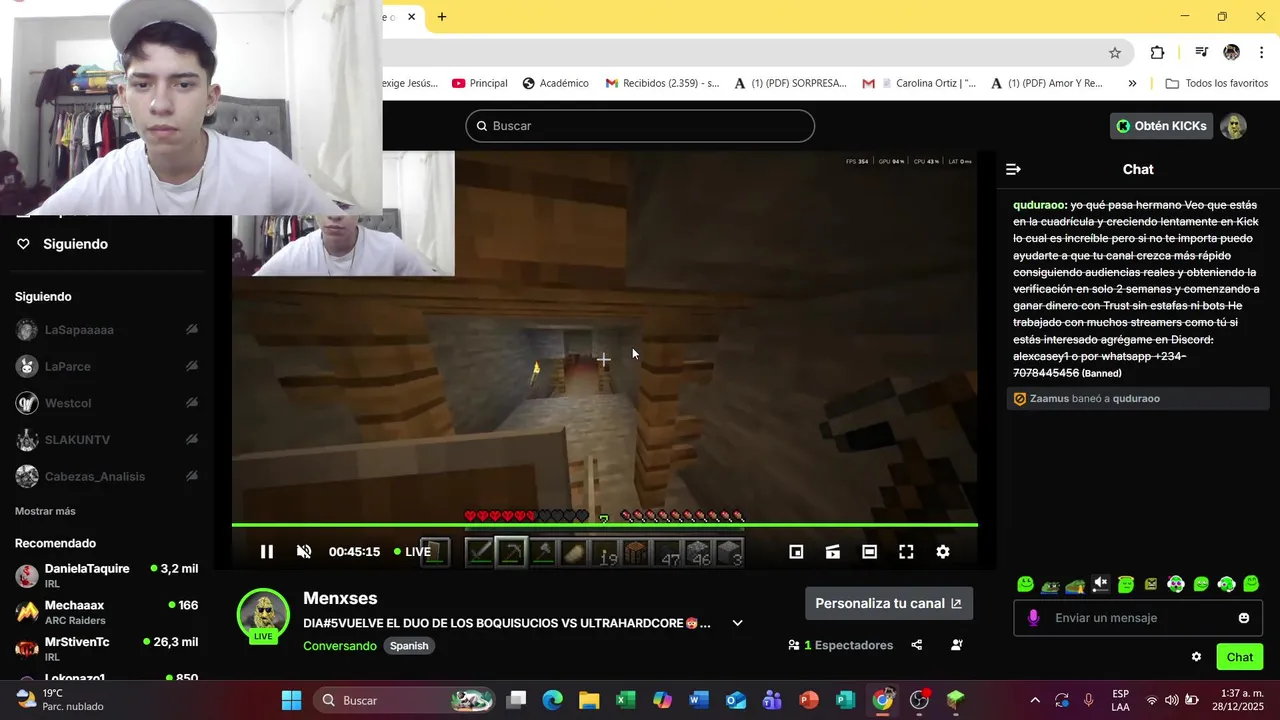Click the Obtén KICKs button

coord(1161,126)
